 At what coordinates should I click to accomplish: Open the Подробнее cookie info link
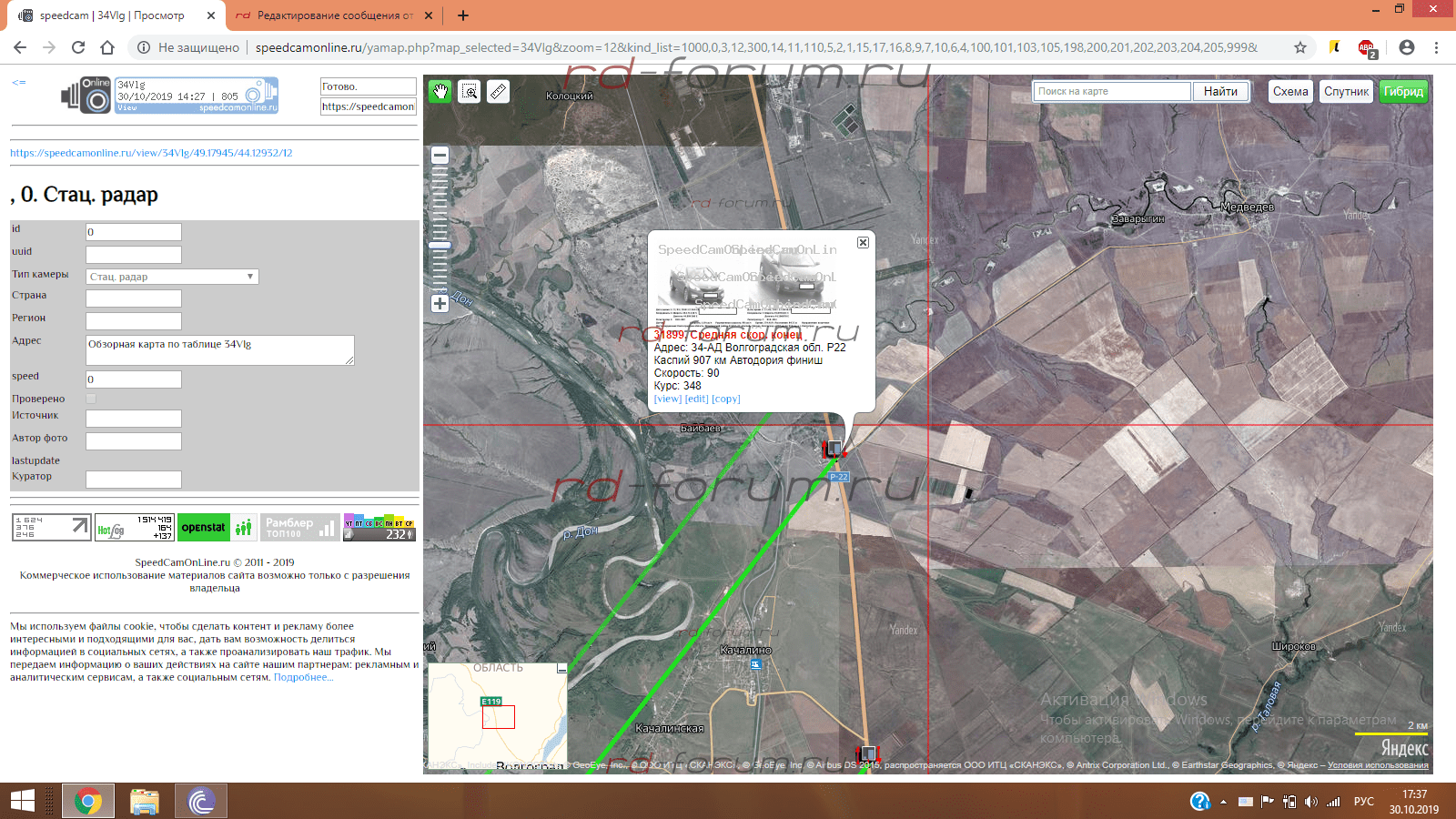tap(304, 677)
